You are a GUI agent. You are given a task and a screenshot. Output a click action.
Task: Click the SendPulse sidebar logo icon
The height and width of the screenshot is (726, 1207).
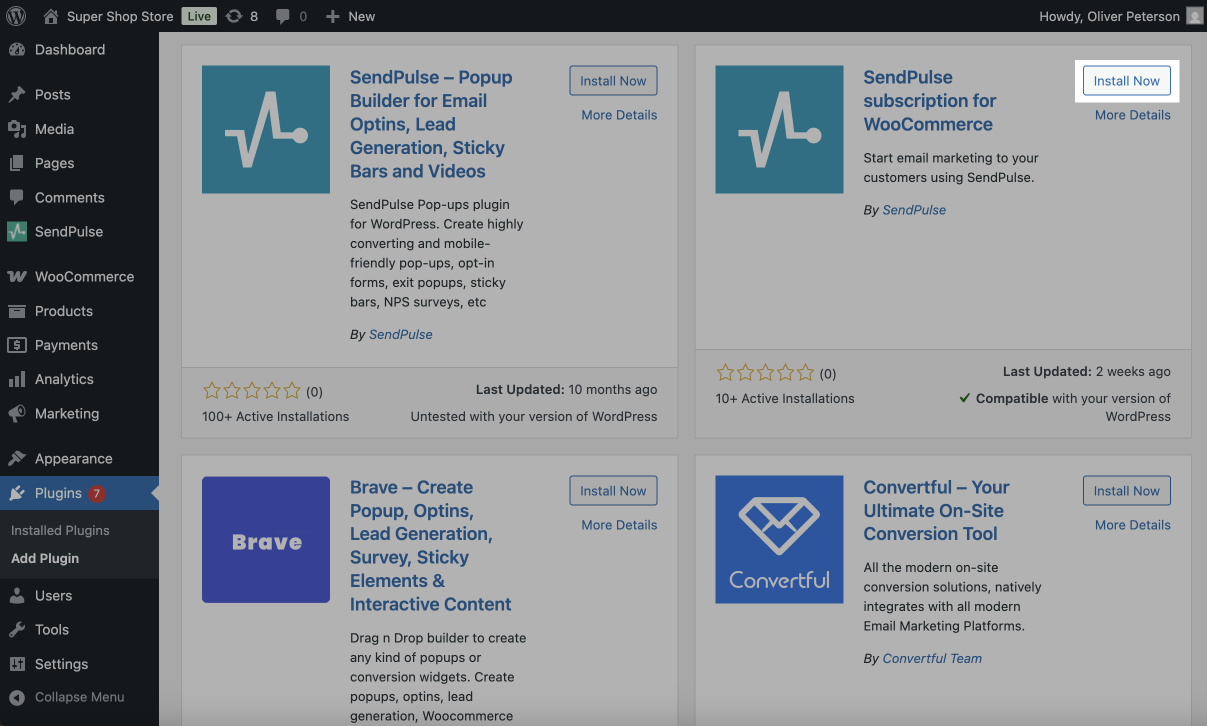[x=17, y=231]
